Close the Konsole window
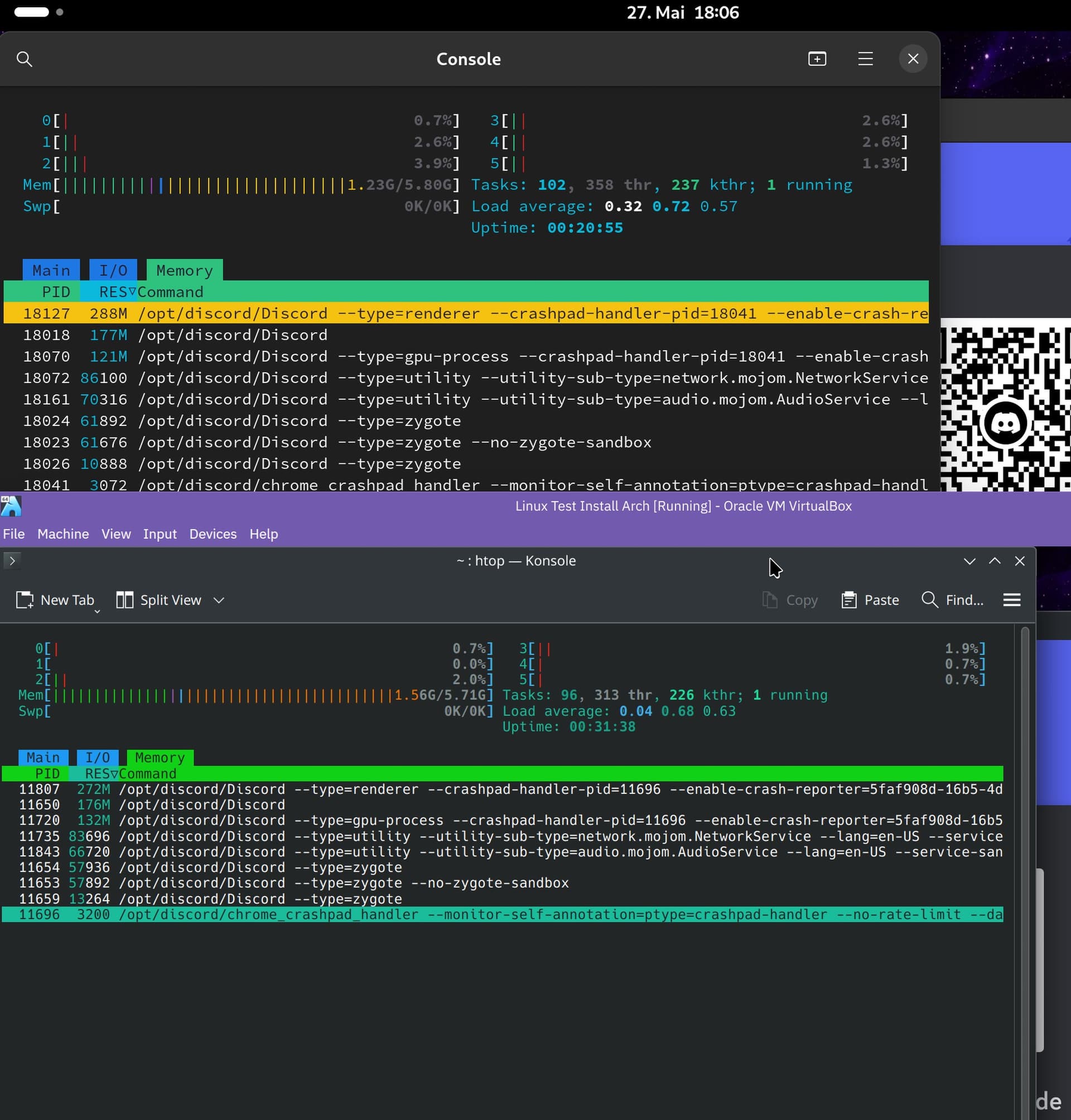The height and width of the screenshot is (1120, 1071). point(1020,561)
